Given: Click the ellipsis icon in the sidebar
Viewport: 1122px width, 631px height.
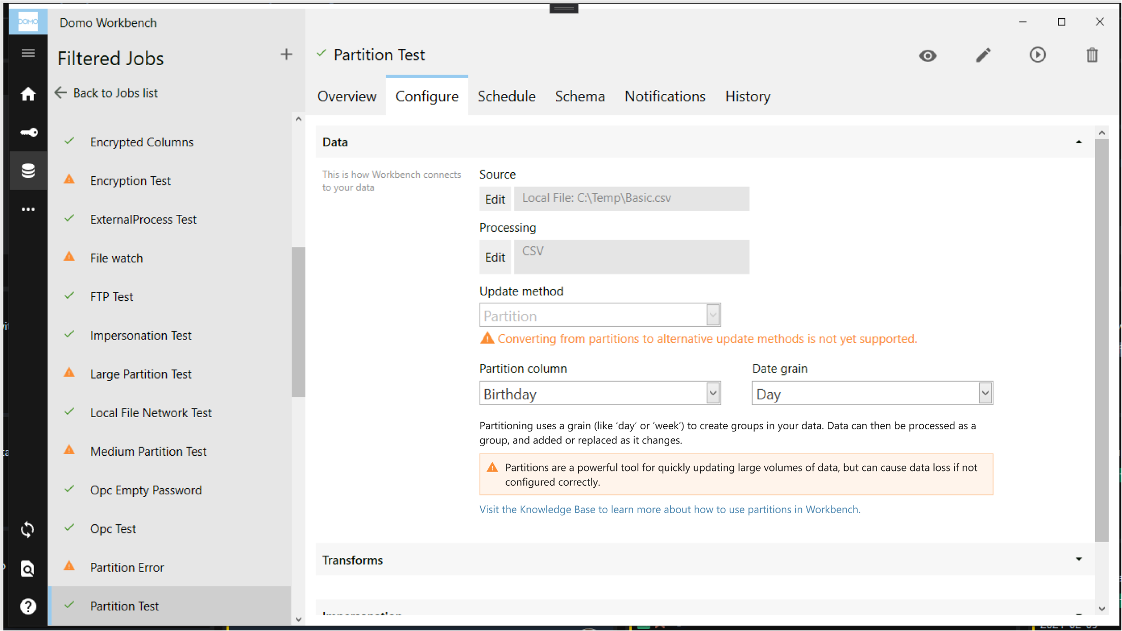Looking at the screenshot, I should pyautogui.click(x=27, y=208).
